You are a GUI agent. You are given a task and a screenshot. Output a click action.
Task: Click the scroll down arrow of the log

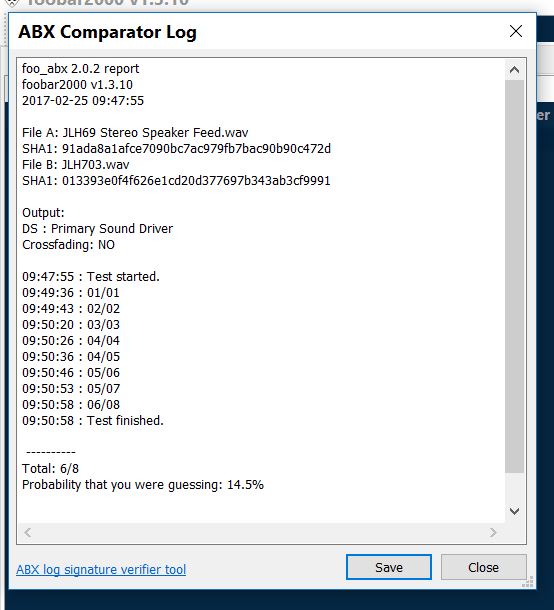click(514, 511)
